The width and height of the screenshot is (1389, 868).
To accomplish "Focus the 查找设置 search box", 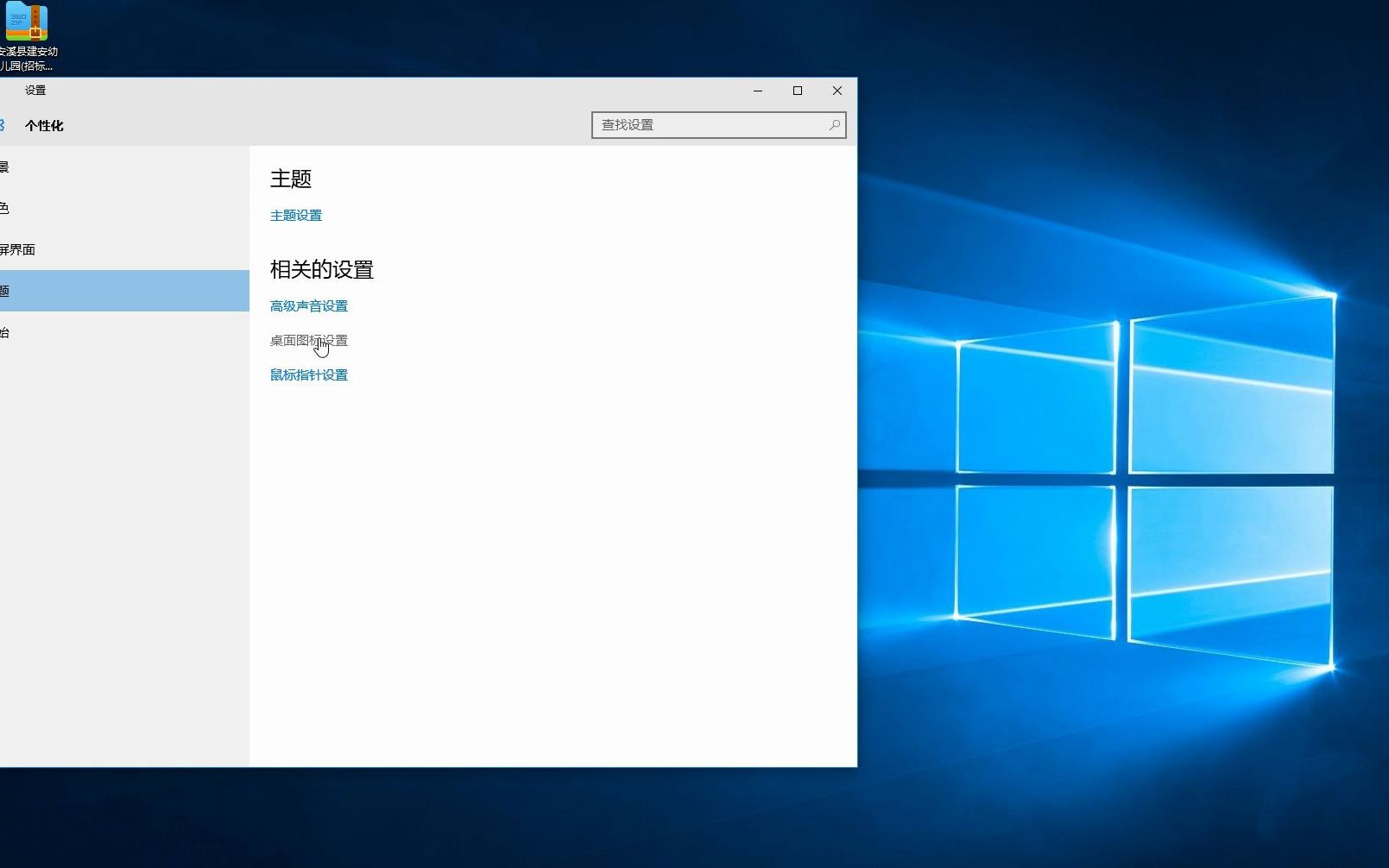I will 718,125.
